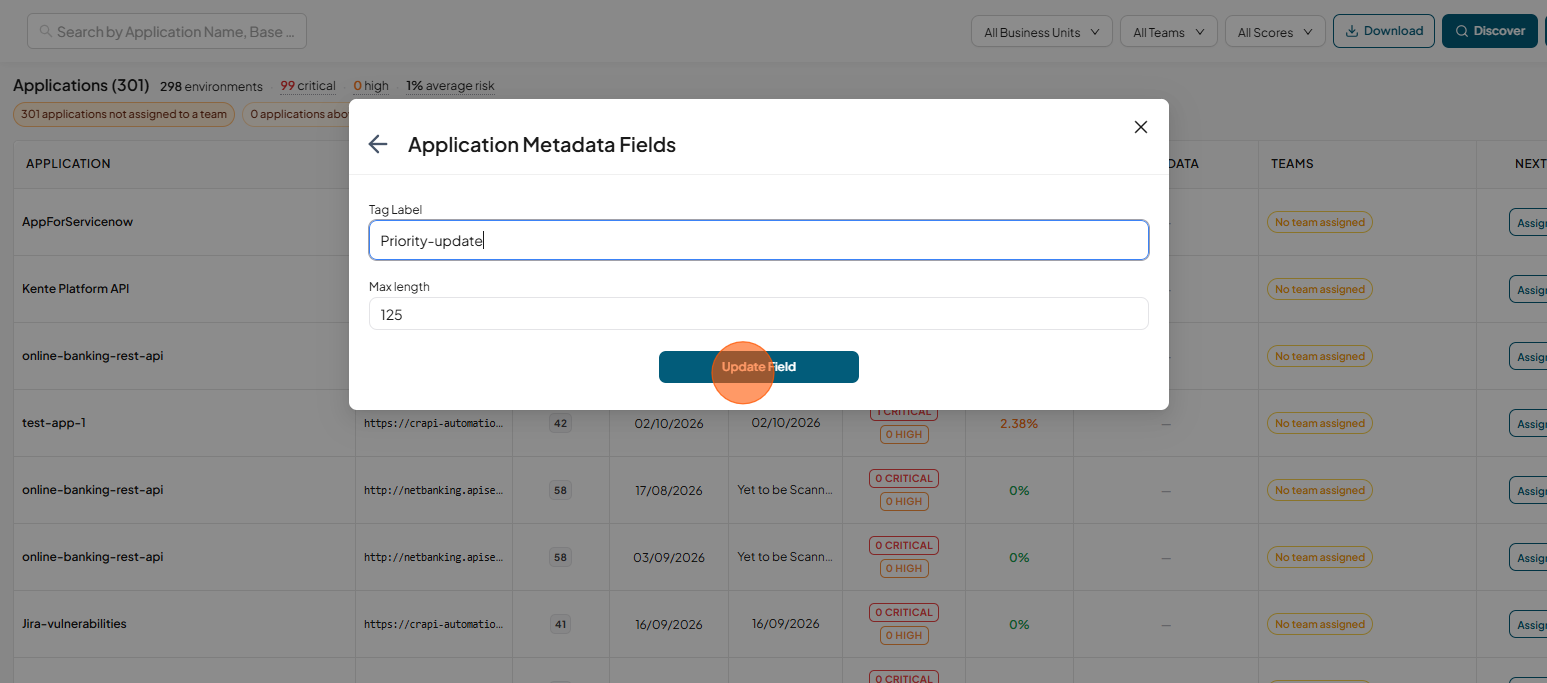1547x683 pixels.
Task: Click the Download button
Action: coord(1384,31)
